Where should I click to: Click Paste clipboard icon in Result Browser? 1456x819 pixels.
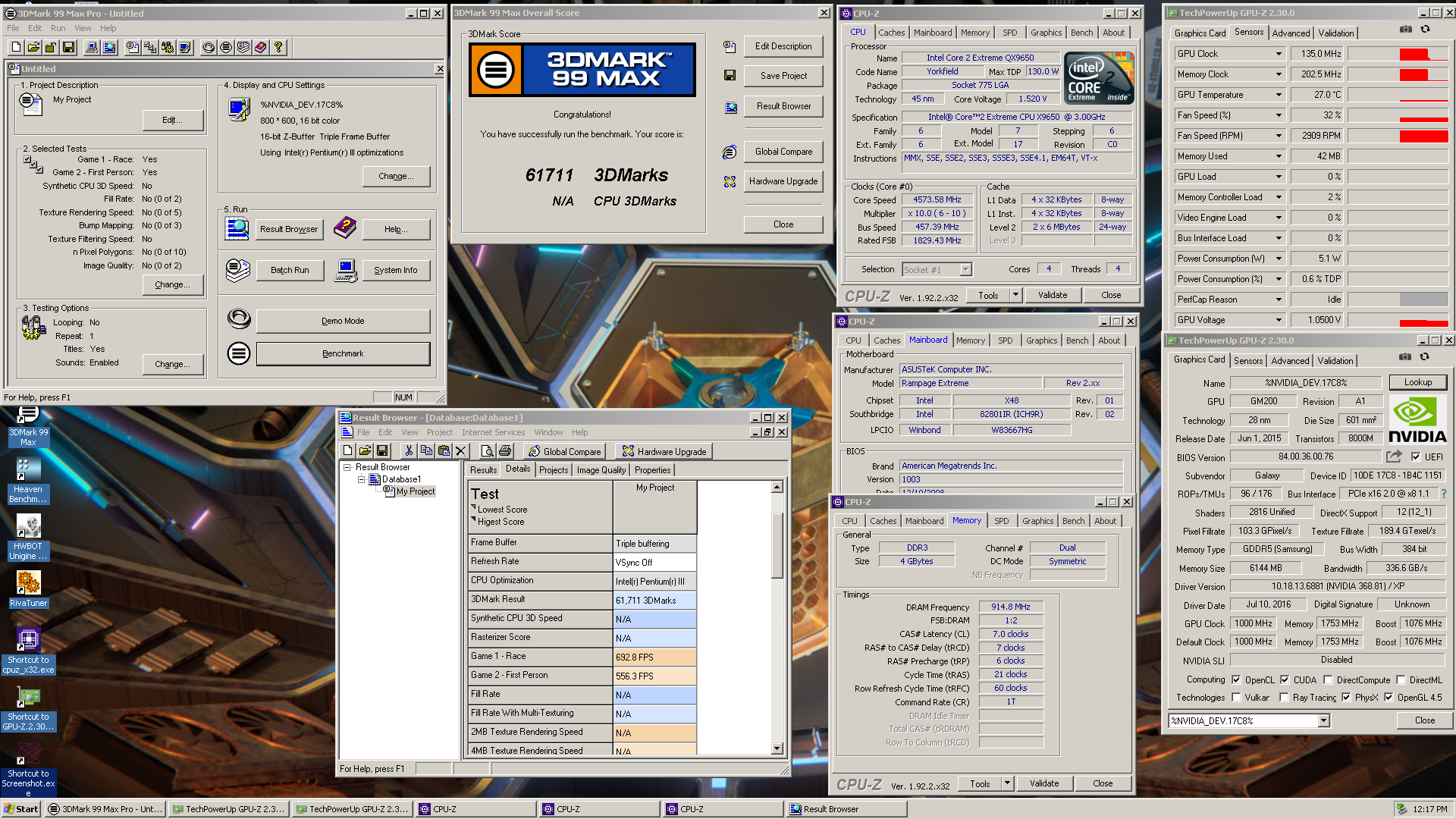[444, 450]
